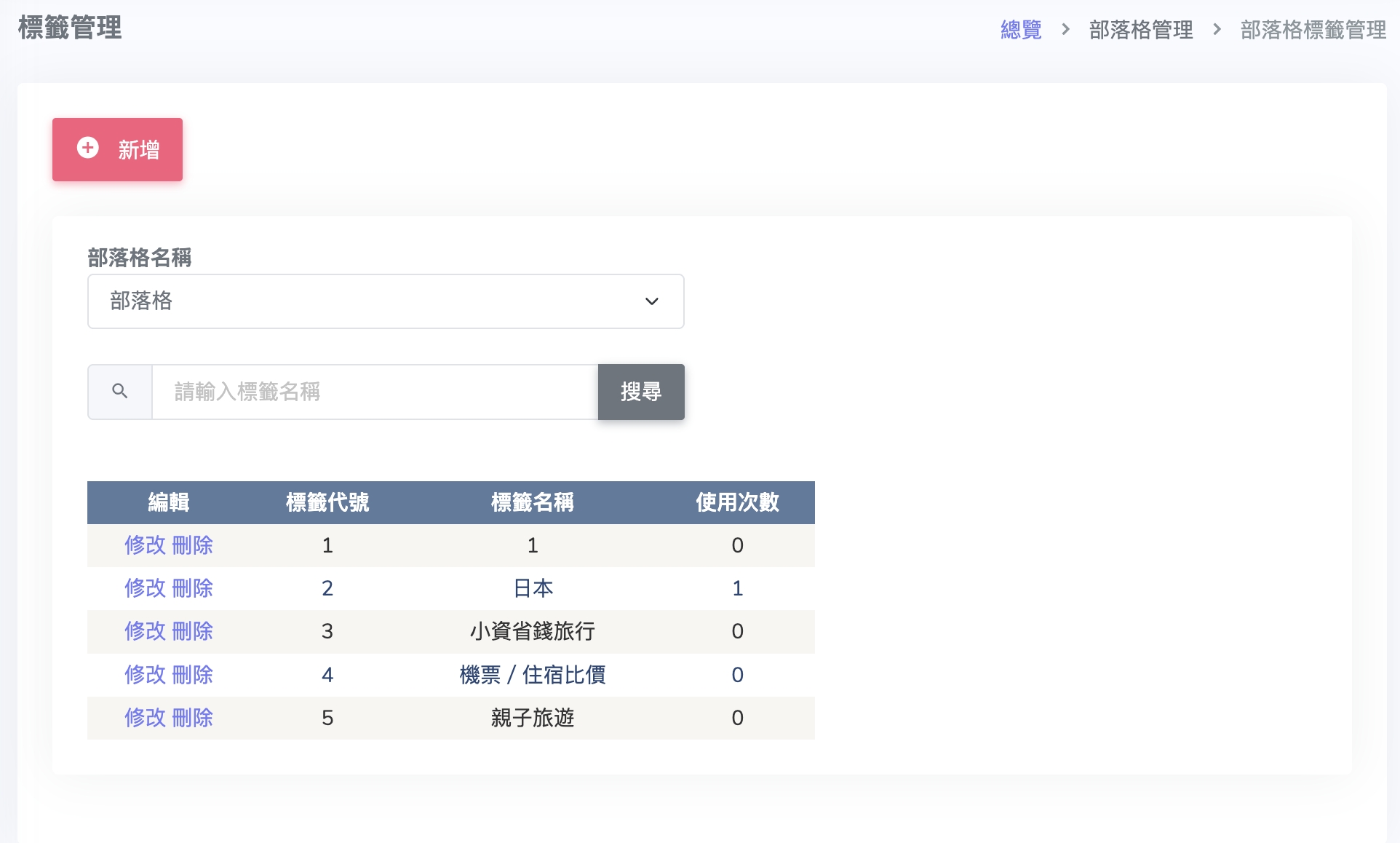Image resolution: width=1400 pixels, height=843 pixels.
Task: Click the dropdown chevron arrow
Action: [652, 301]
